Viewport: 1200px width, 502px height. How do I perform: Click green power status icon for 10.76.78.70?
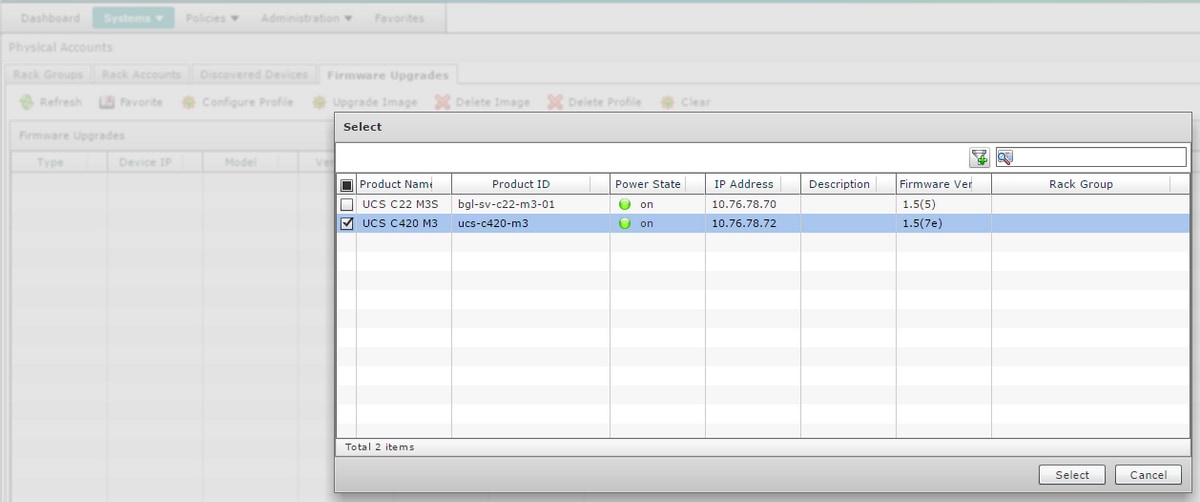(626, 204)
